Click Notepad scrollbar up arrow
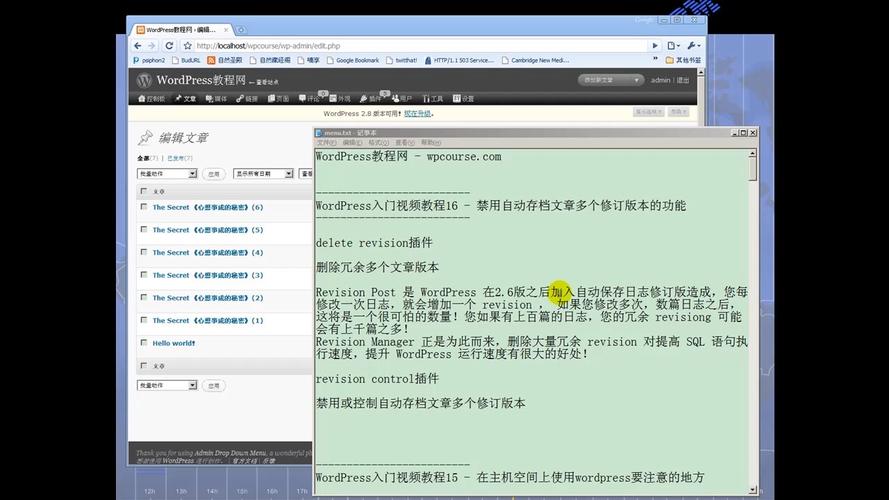 pyautogui.click(x=752, y=154)
